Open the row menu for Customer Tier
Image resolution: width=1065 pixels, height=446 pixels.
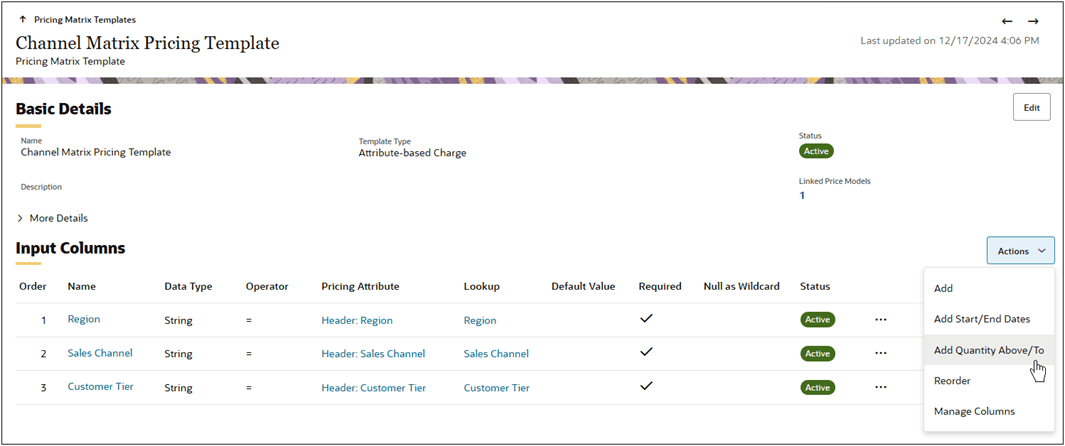tap(881, 387)
